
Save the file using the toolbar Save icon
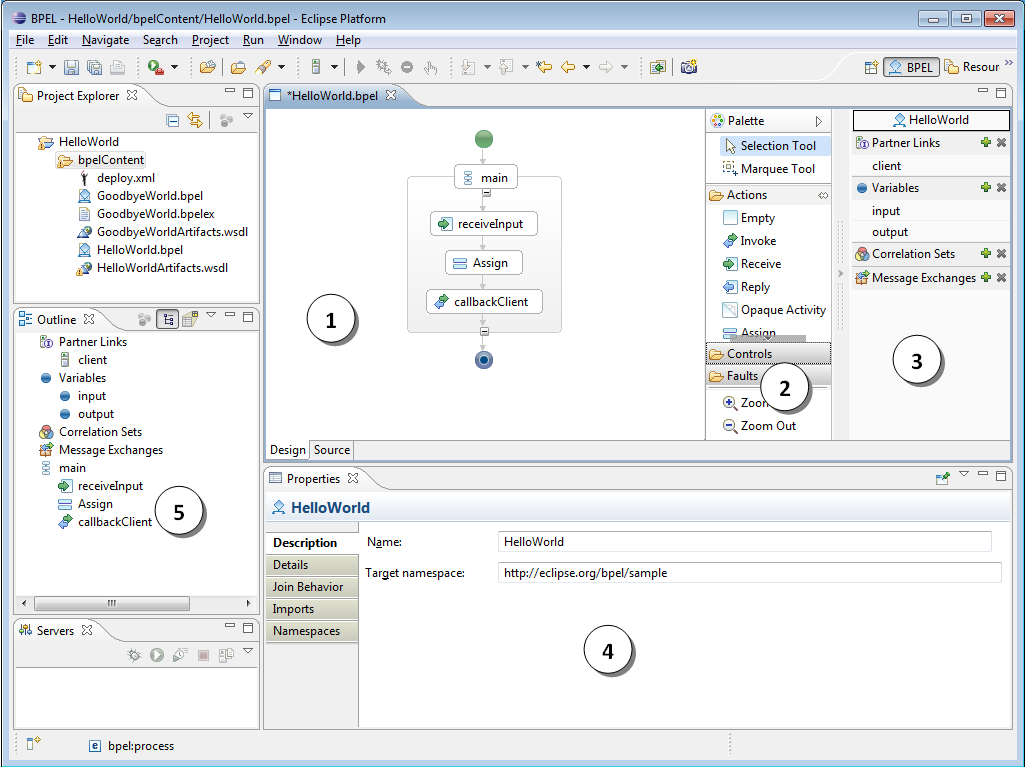coord(71,66)
